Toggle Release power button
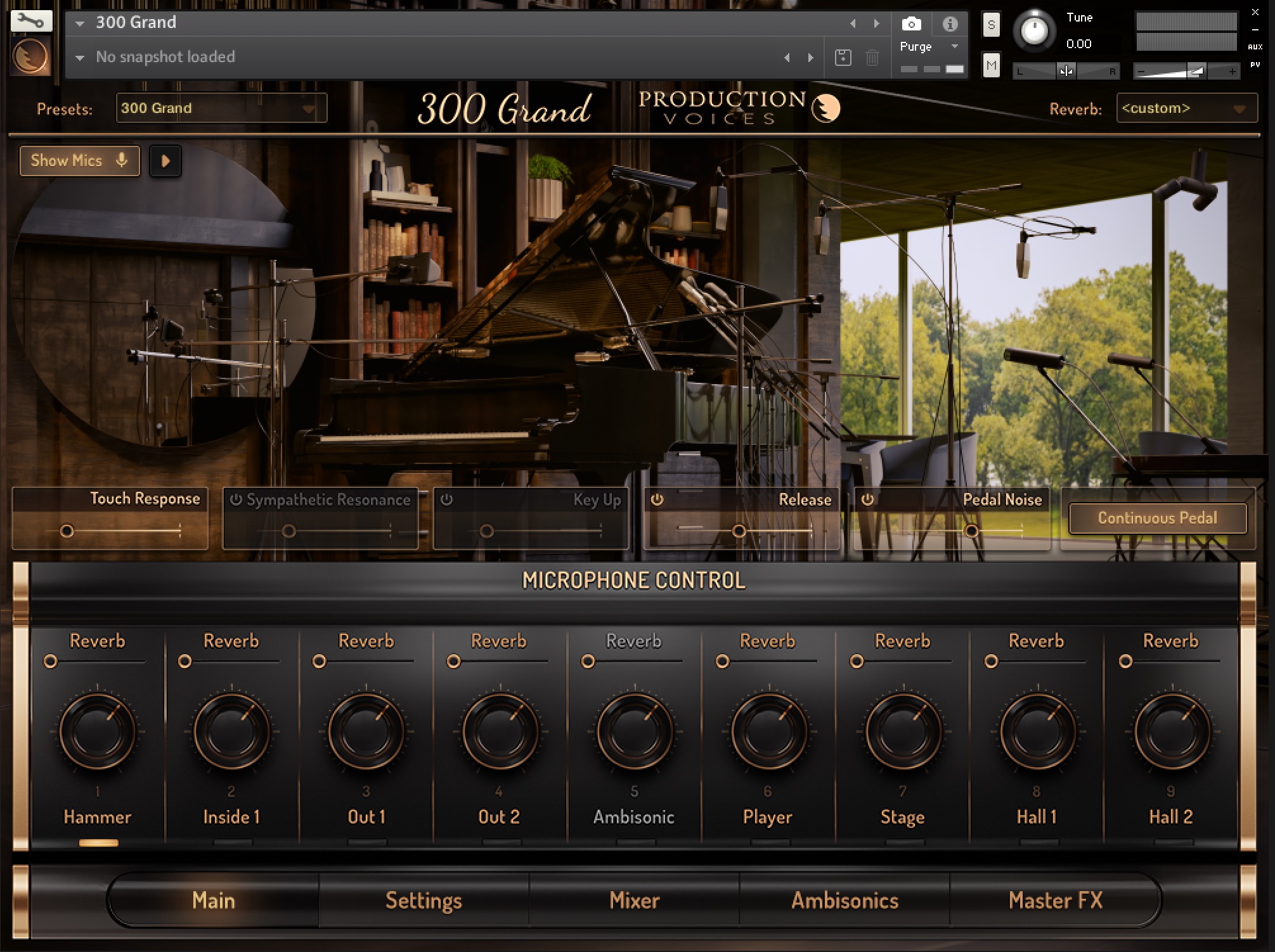 pos(657,499)
